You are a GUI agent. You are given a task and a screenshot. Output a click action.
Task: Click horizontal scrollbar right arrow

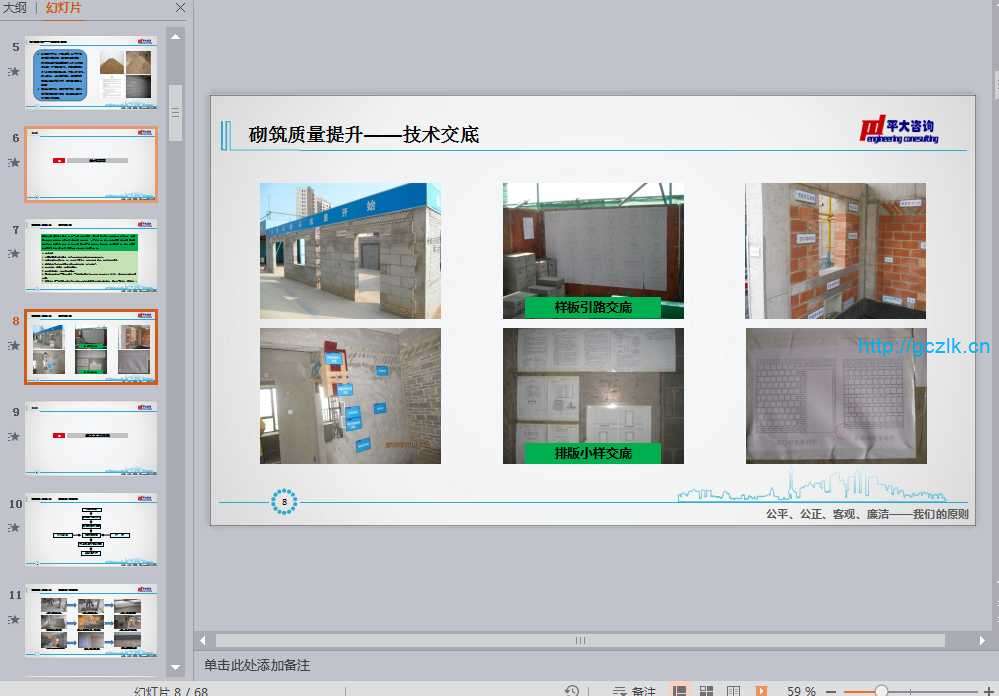coord(981,640)
